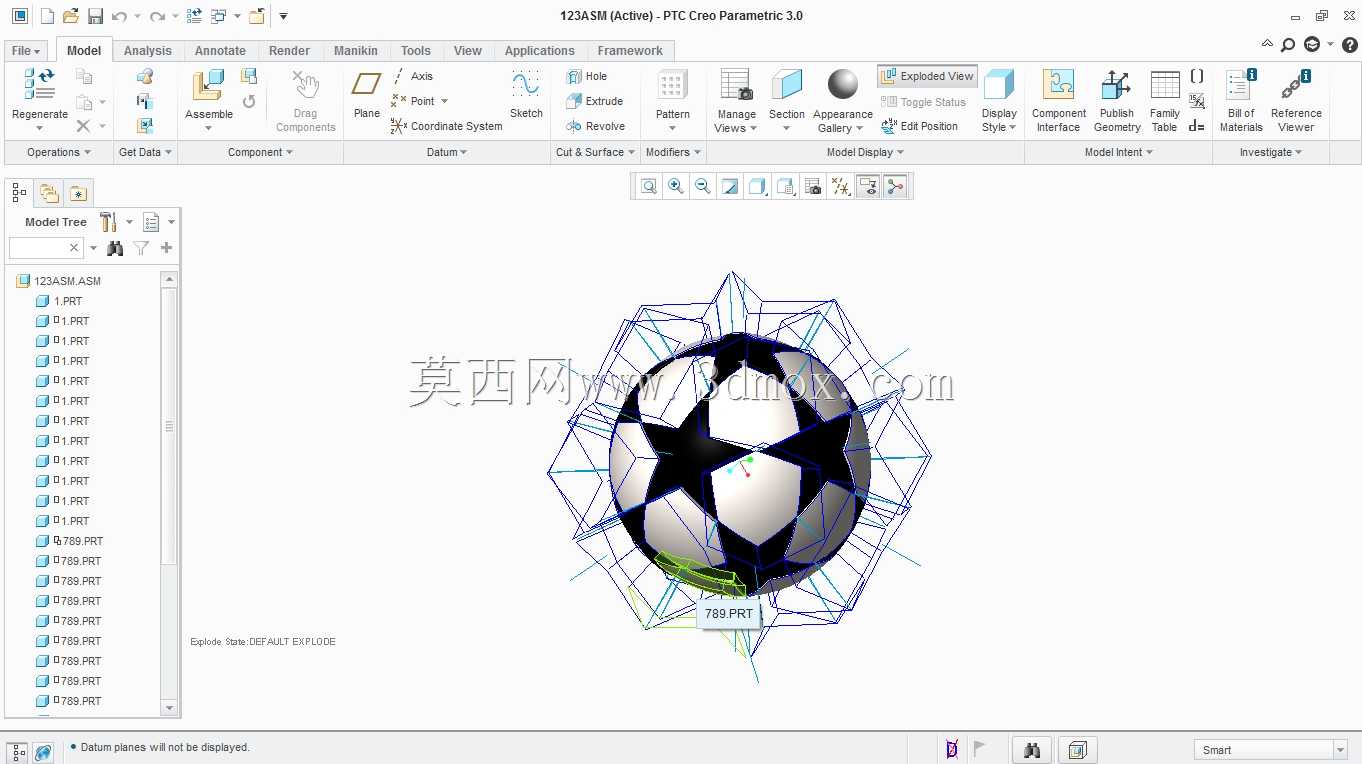Click the command search magnifier icon
1362x764 pixels.
pos(1288,45)
